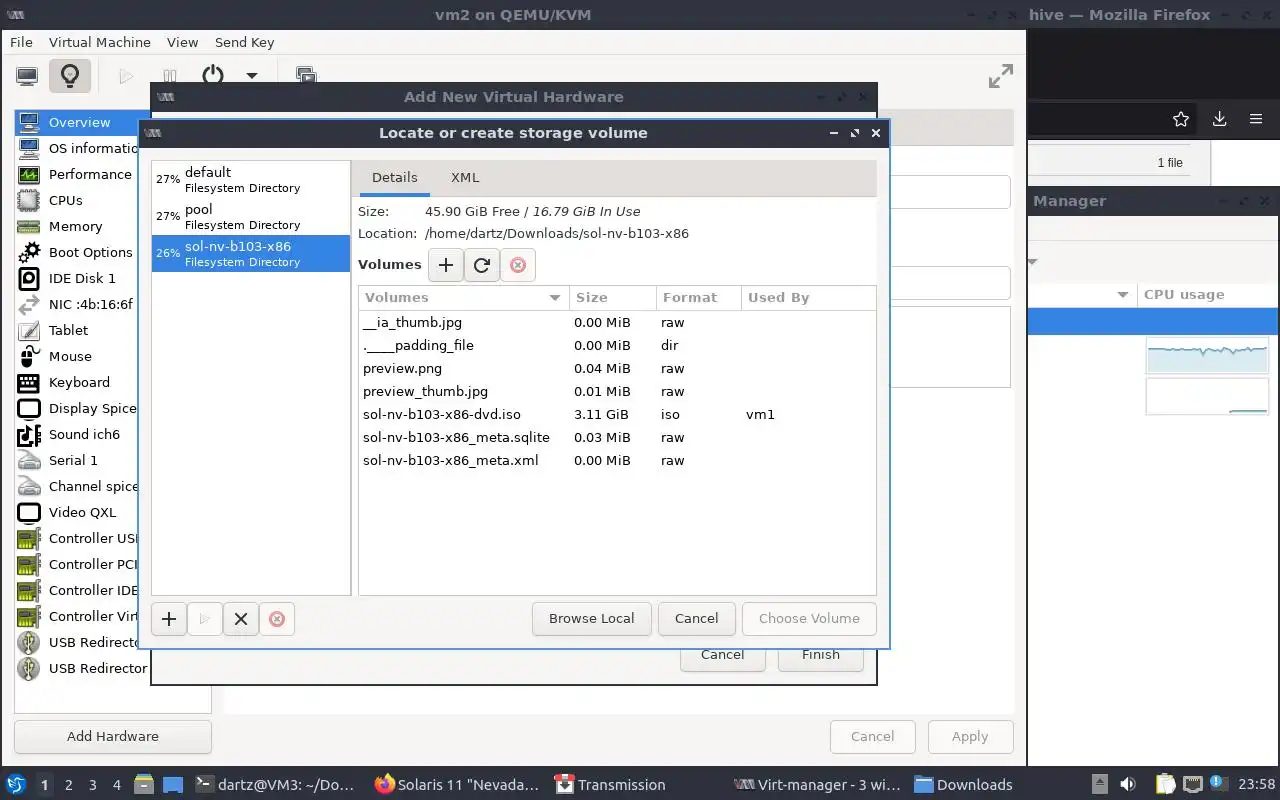This screenshot has width=1280, height=800.
Task: Open the Virtual Machine menu
Action: coord(99,42)
